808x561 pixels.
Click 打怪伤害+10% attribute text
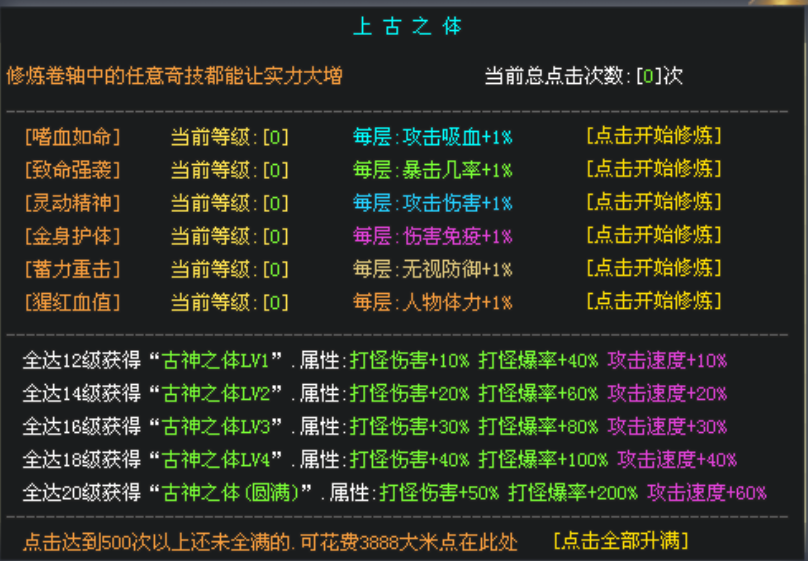tap(410, 361)
